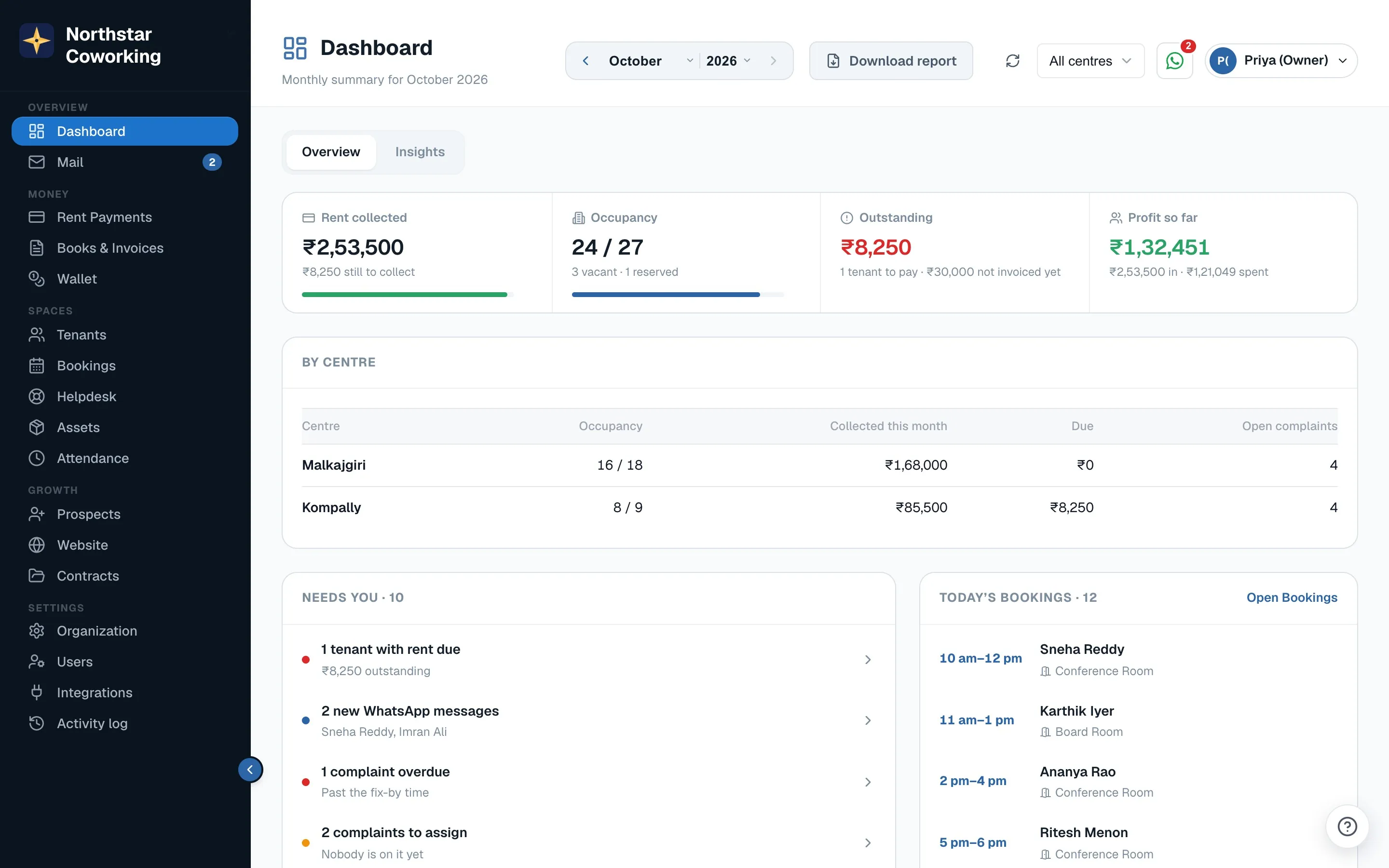Open Tenants in sidebar

124,335
